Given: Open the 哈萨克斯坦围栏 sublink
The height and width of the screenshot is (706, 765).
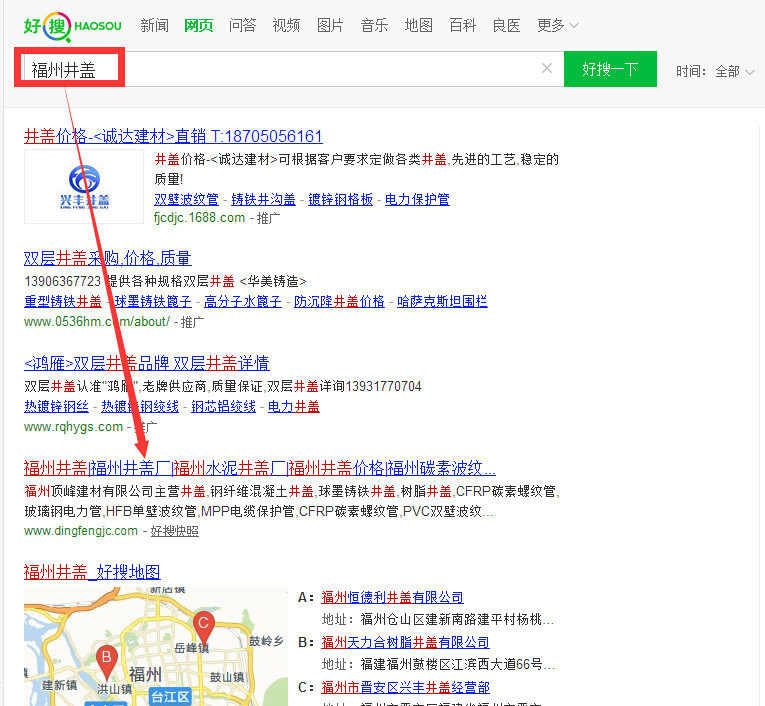Looking at the screenshot, I should (x=442, y=302).
